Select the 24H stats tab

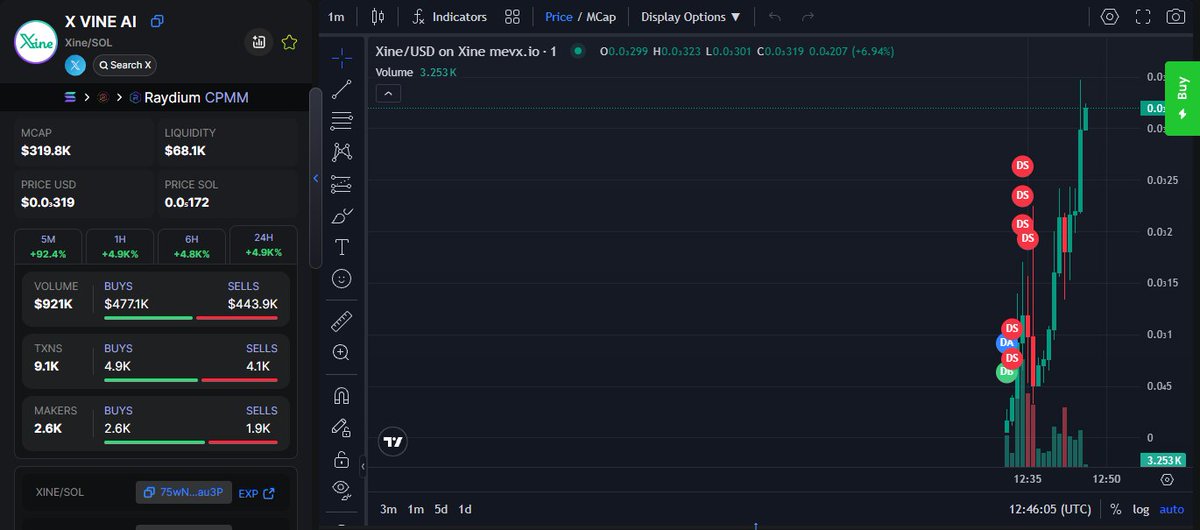(263, 244)
